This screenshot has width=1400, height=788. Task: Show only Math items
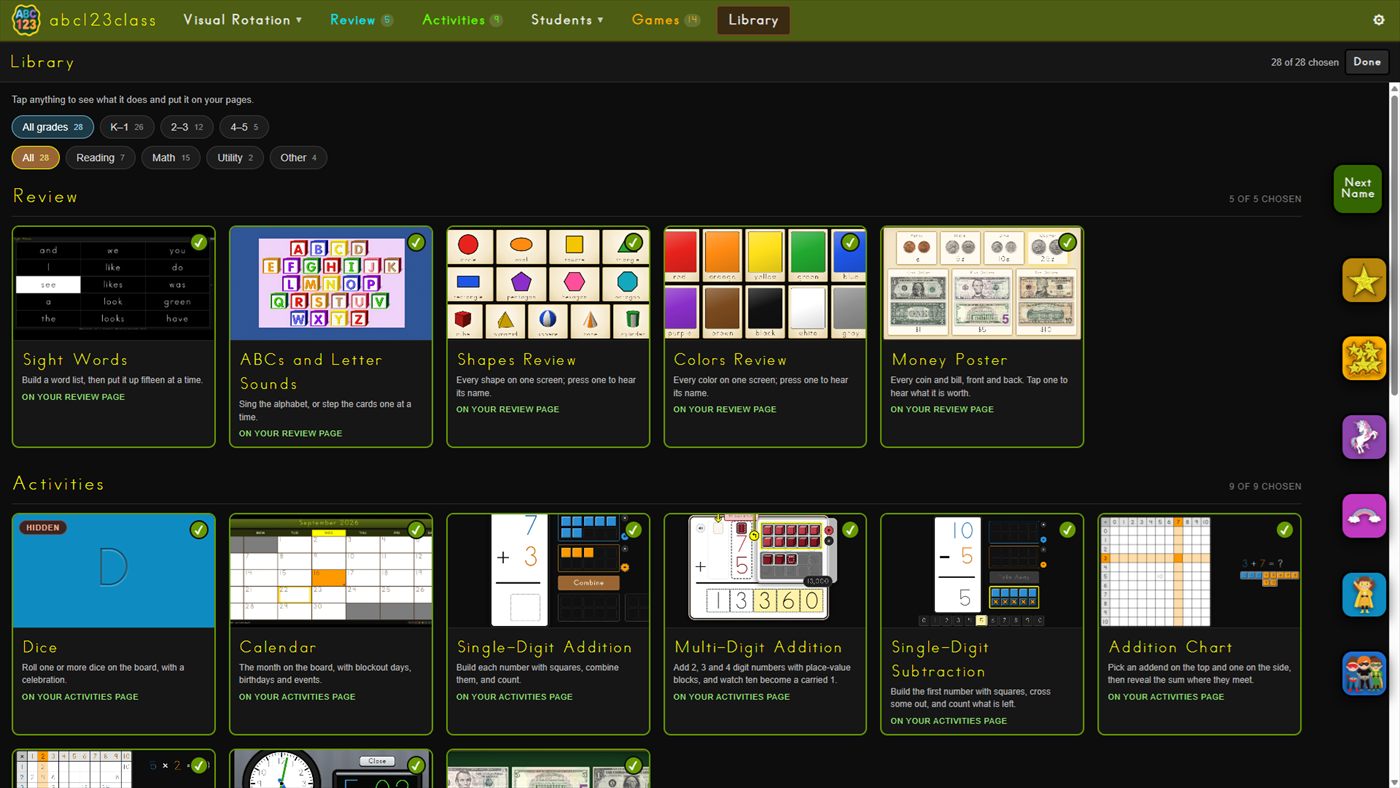(171, 157)
